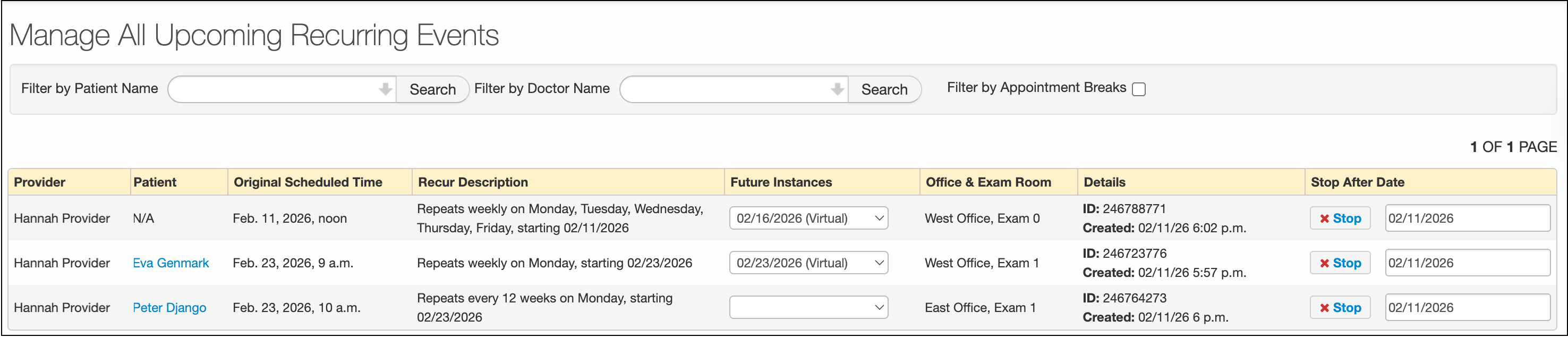This screenshot has height=337, width=1568.
Task: Expand Future Instances dropdown showing 02/23/2026 (Virtual)
Action: pos(808,263)
